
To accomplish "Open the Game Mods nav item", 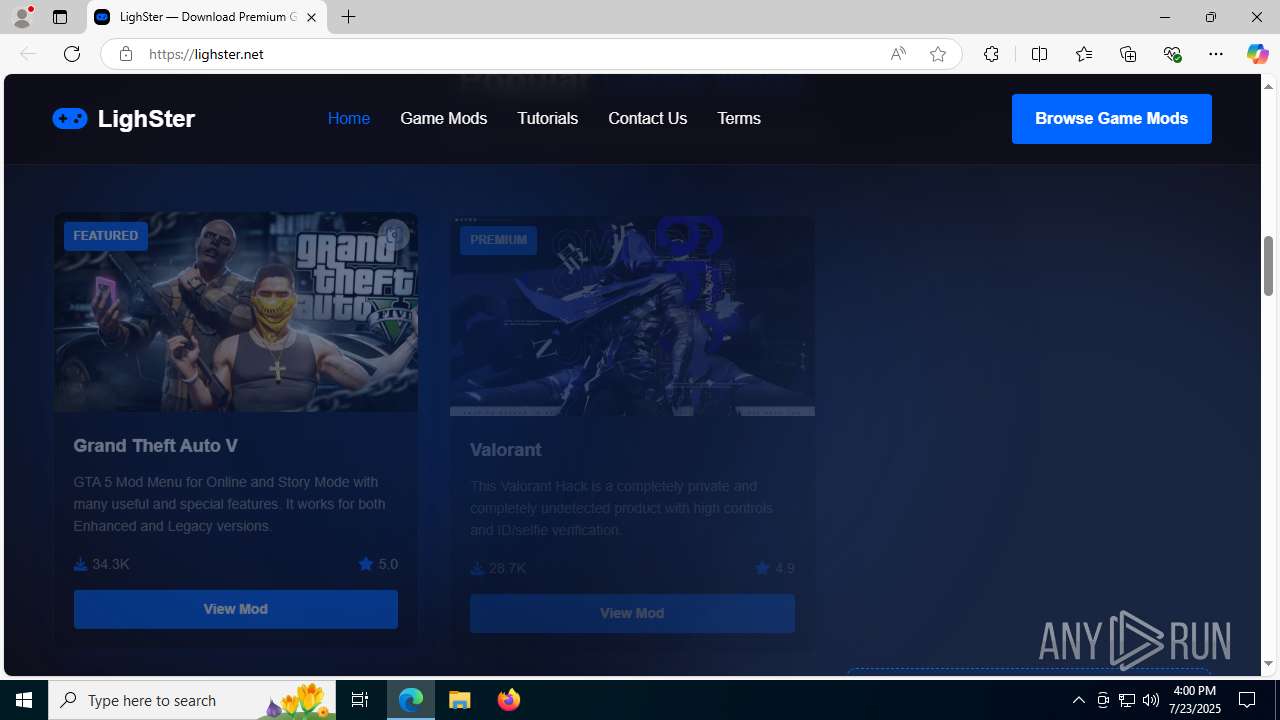I will tap(444, 118).
